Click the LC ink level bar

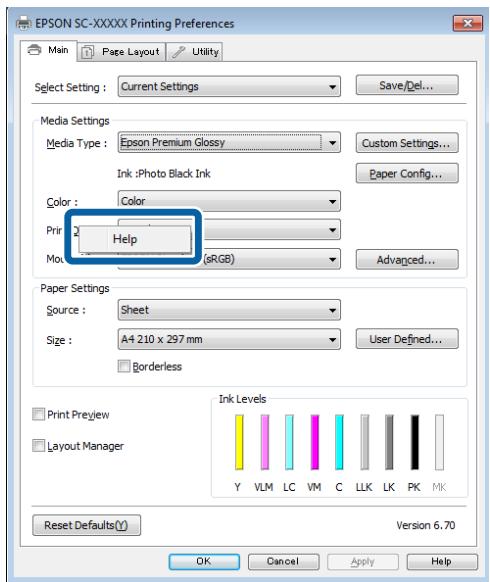[289, 442]
